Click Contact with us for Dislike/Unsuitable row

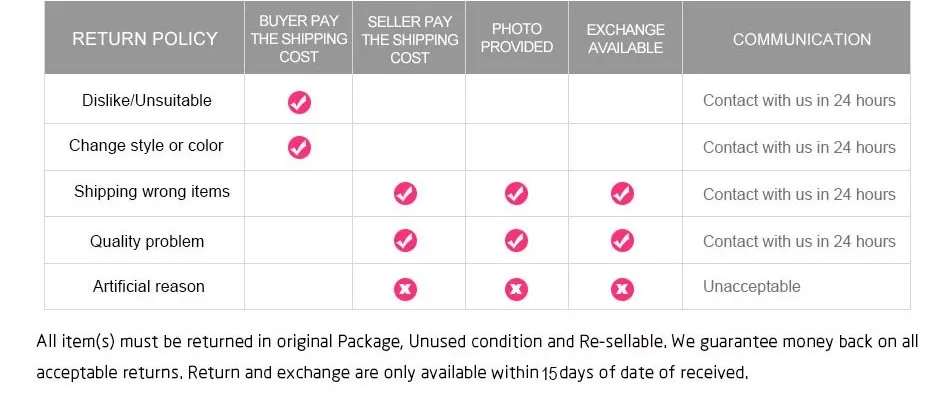799,100
